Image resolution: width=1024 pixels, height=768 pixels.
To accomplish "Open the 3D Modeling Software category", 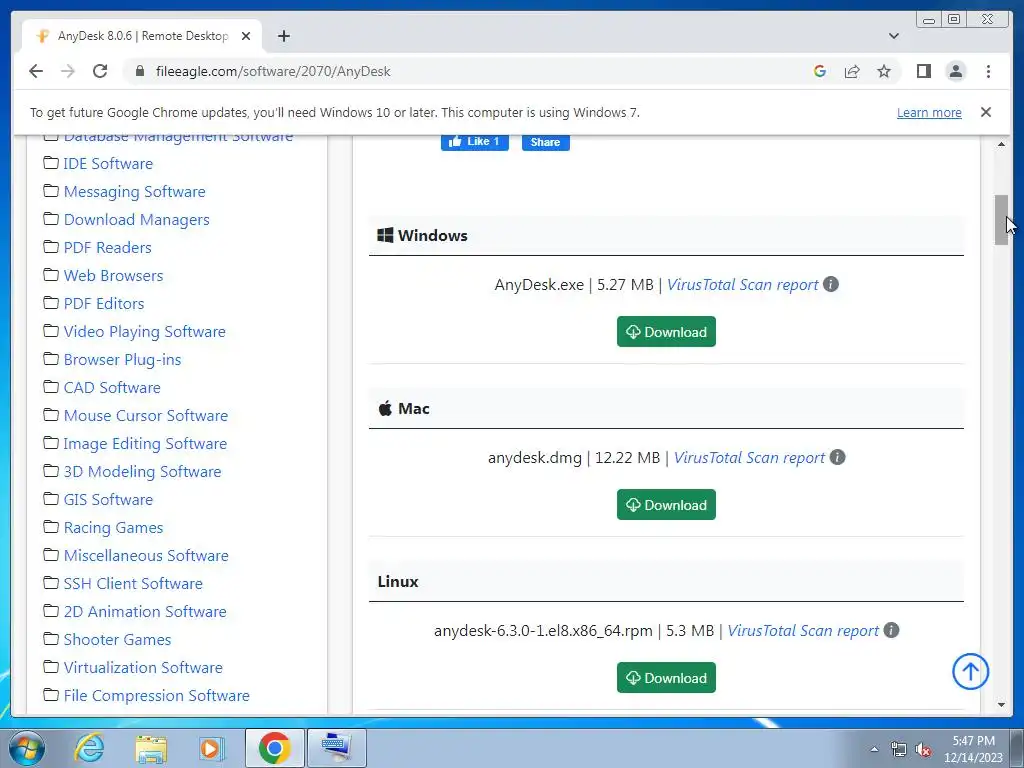I will [142, 472].
